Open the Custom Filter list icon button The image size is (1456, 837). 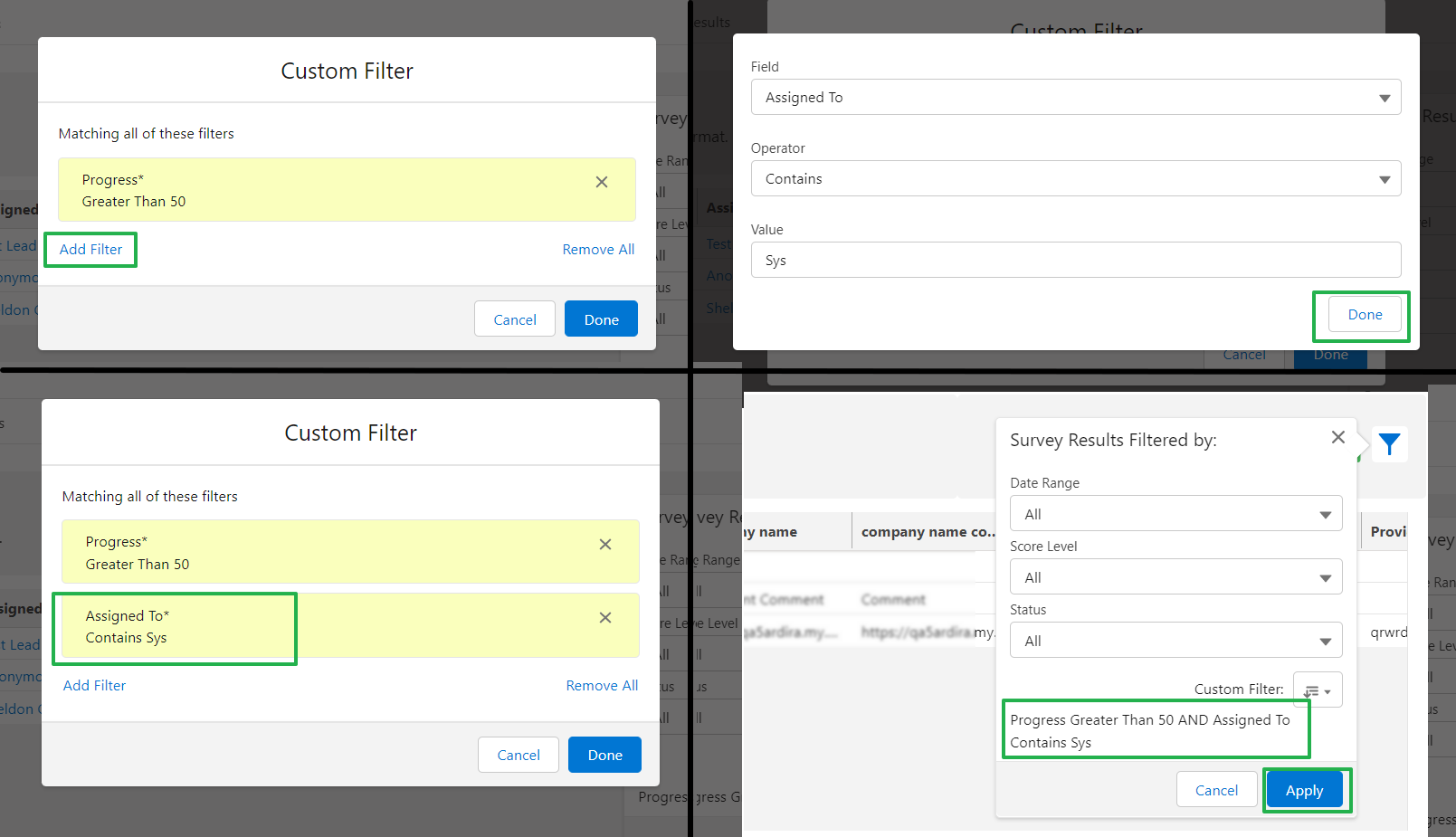tap(1317, 690)
